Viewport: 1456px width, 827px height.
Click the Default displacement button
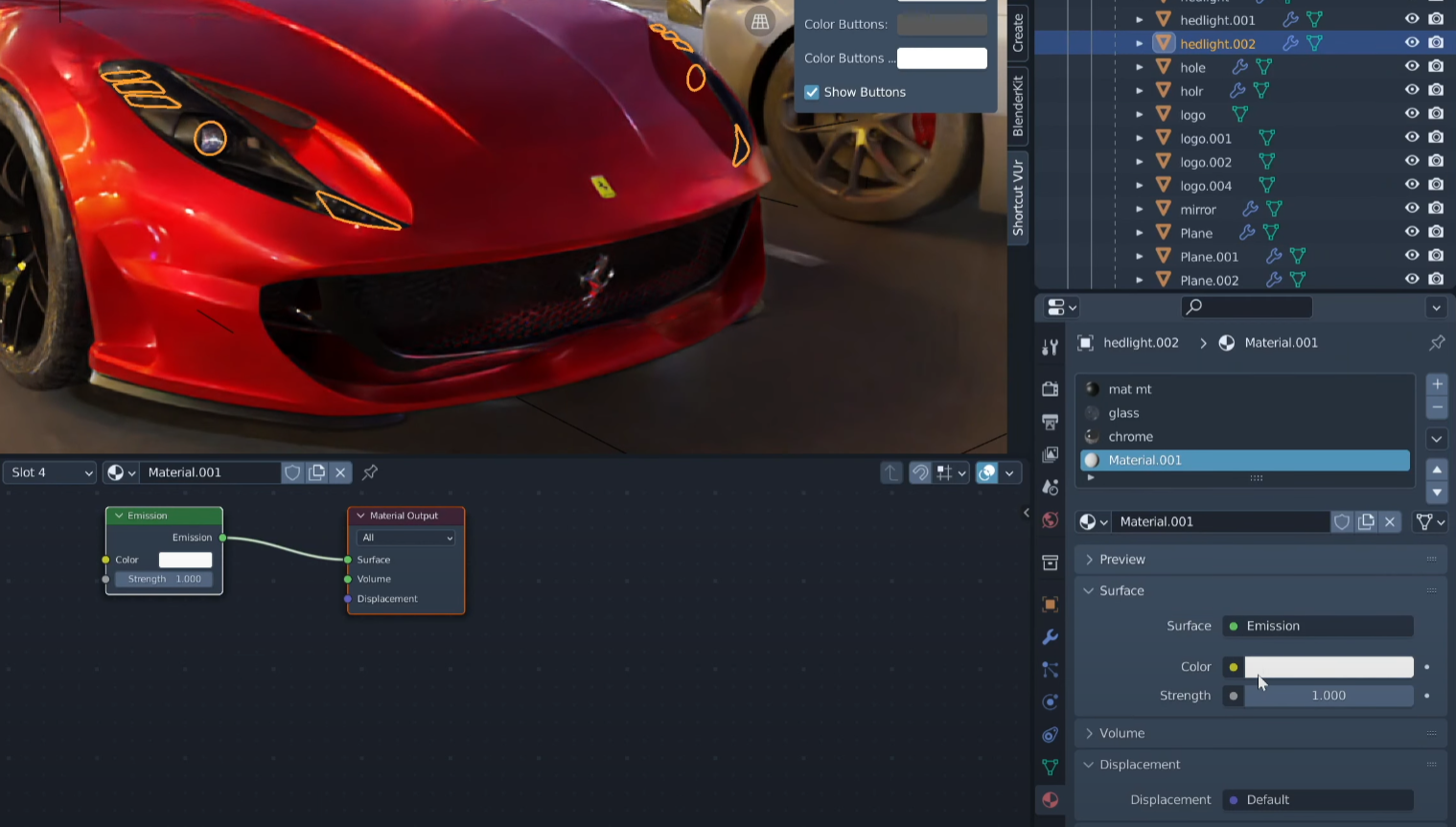pyautogui.click(x=1317, y=799)
